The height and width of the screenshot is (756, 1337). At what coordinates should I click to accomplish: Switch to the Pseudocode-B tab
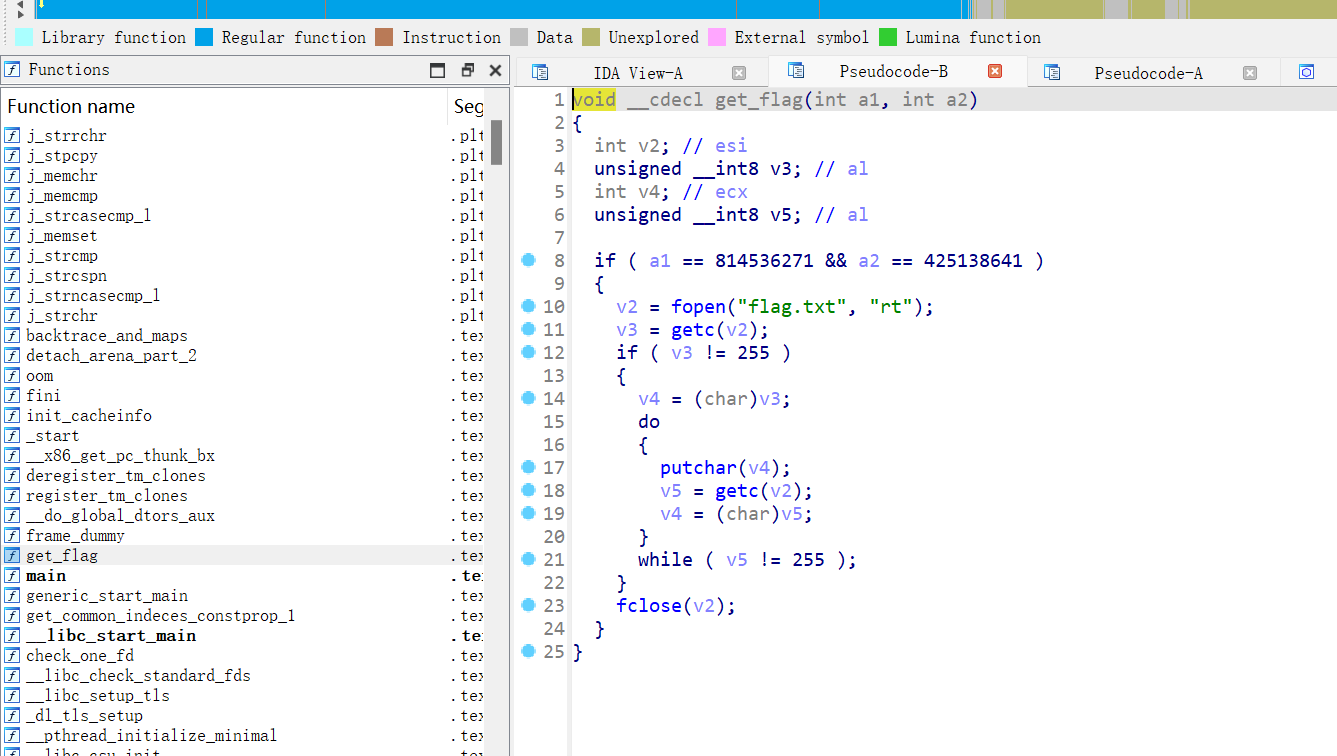(893, 71)
